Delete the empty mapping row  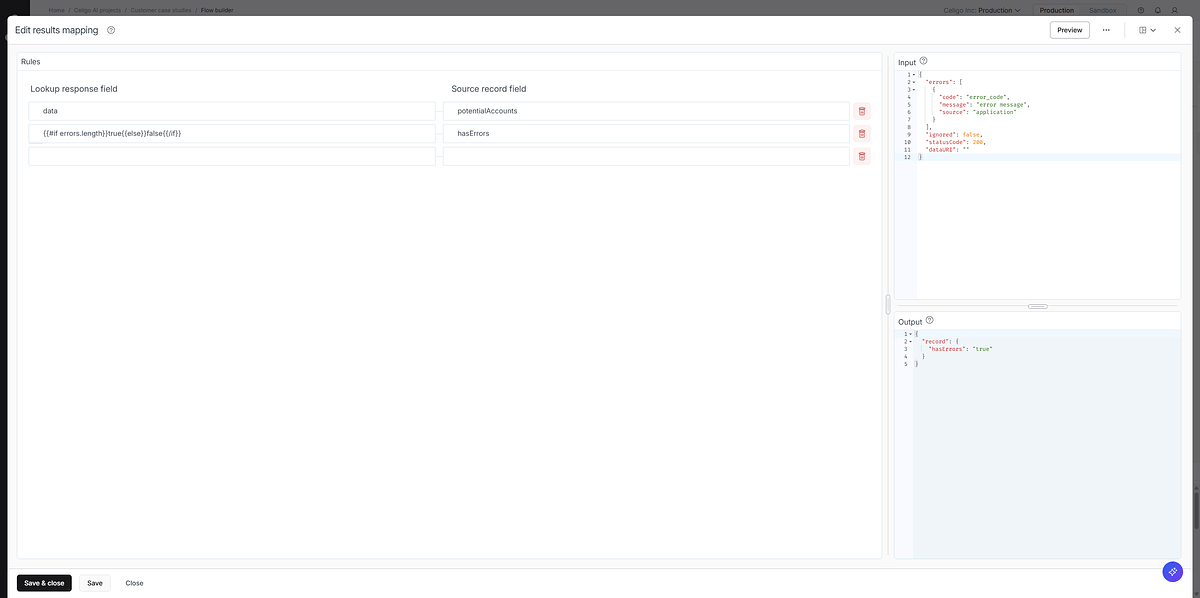tap(862, 155)
